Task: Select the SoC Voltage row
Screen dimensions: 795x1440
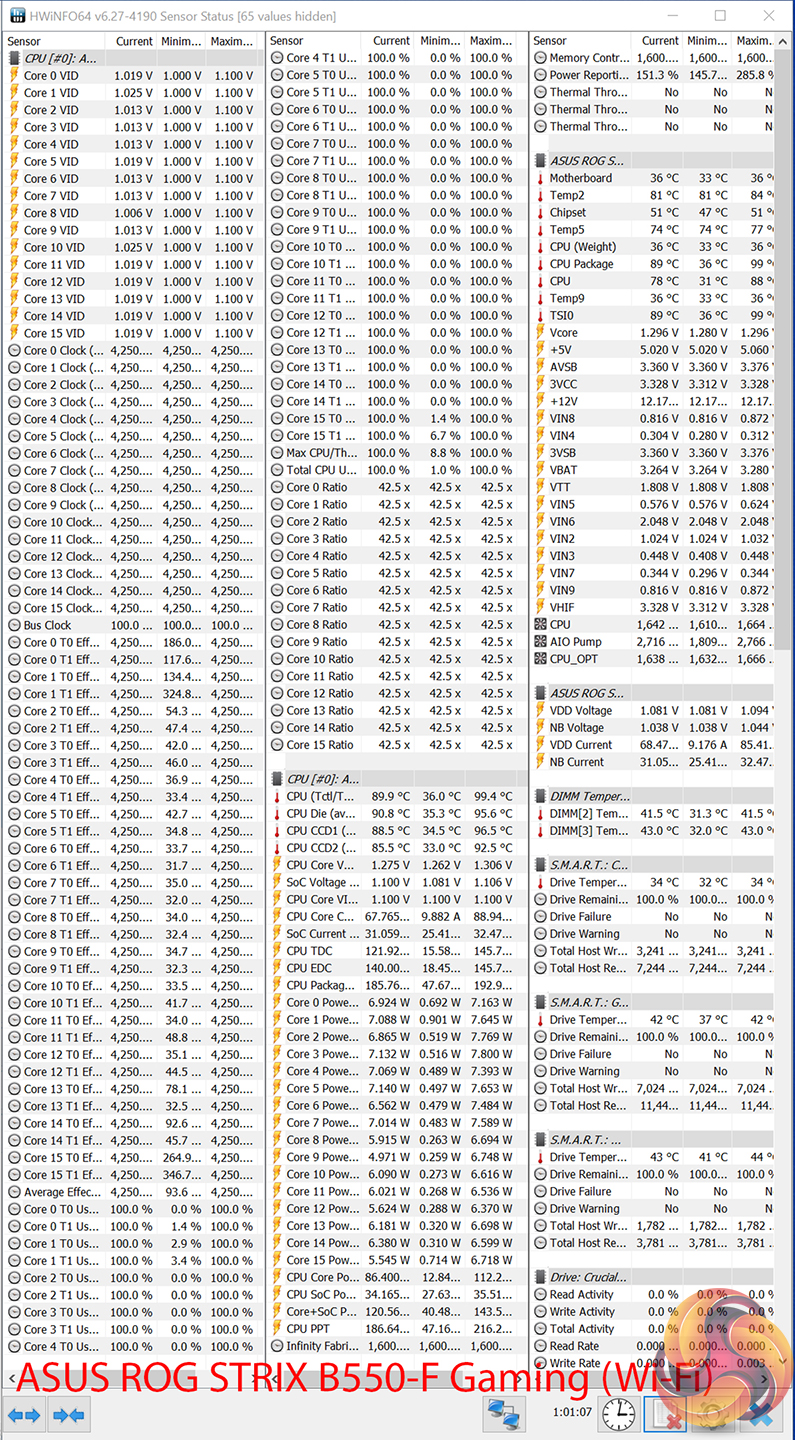Action: pyautogui.click(x=396, y=882)
